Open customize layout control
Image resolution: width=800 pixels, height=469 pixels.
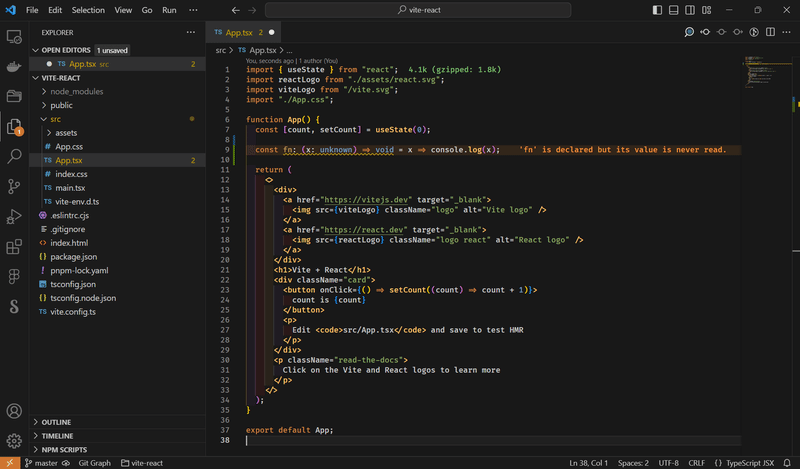pyautogui.click(x=707, y=10)
